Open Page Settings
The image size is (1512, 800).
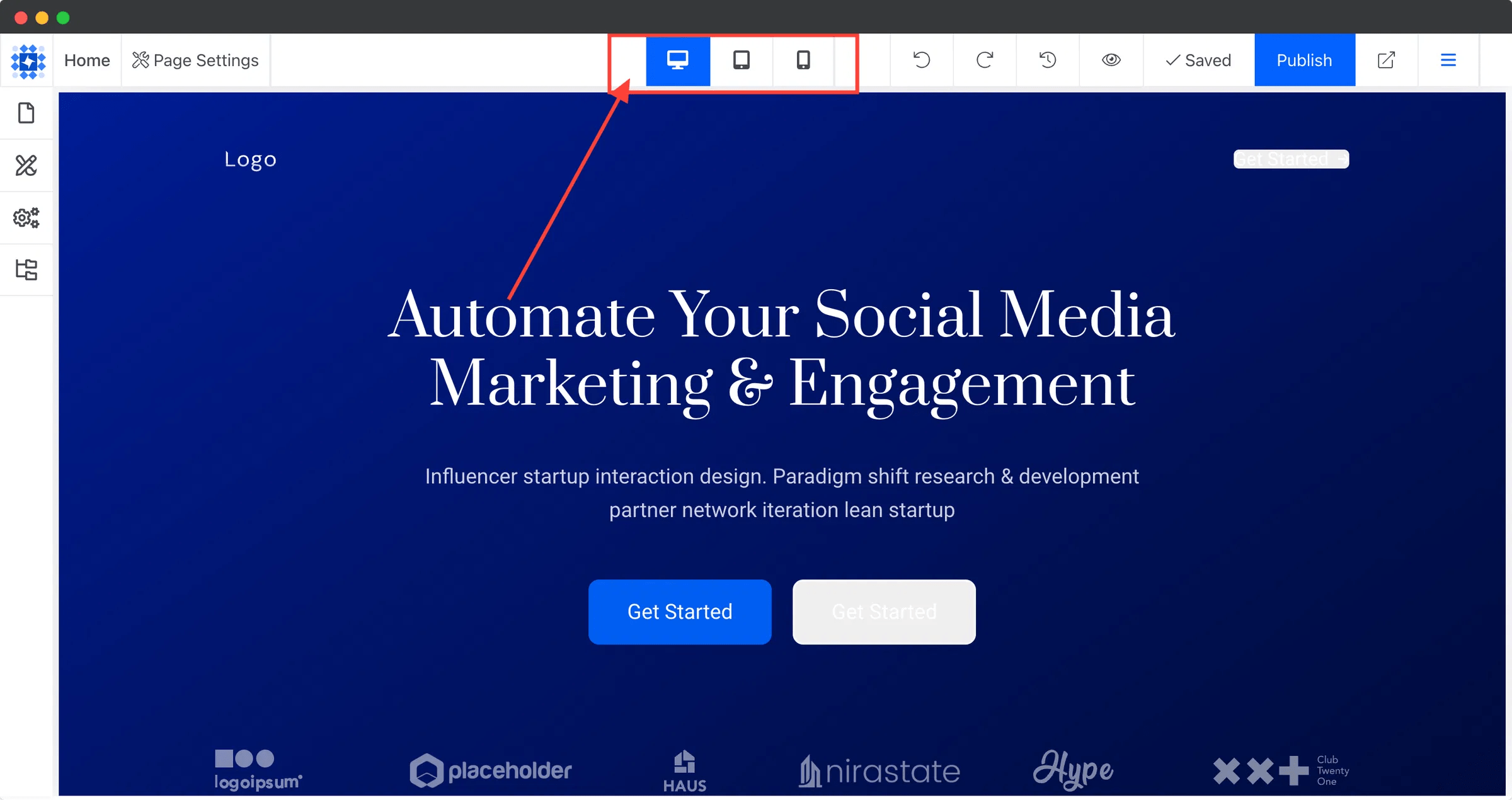195,60
